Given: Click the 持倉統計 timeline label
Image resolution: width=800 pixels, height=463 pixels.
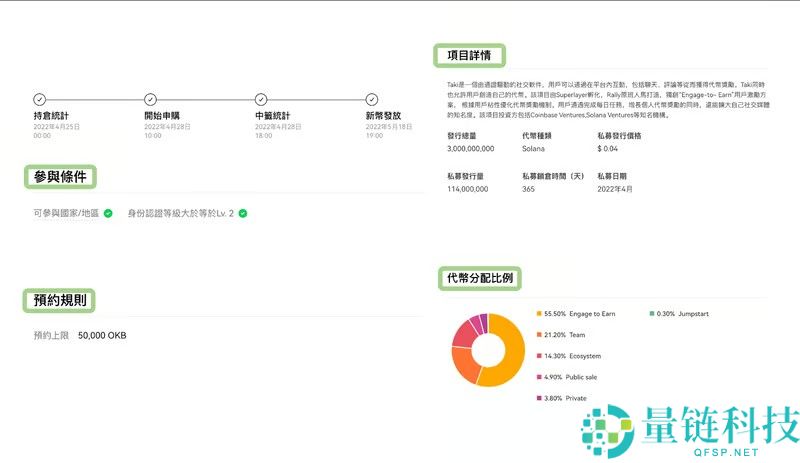Looking at the screenshot, I should point(51,116).
